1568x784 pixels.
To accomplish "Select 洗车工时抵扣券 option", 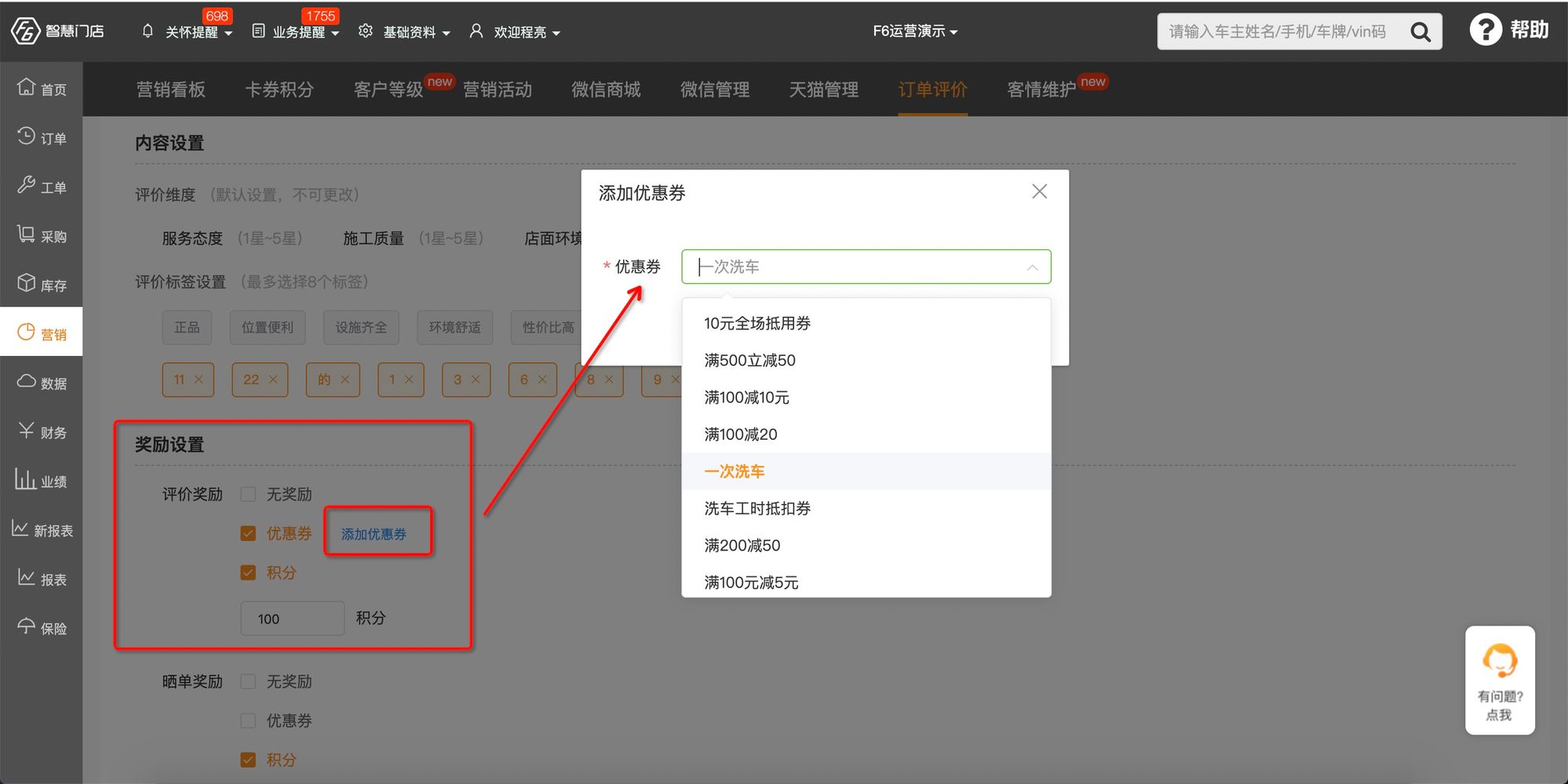I will tap(866, 508).
